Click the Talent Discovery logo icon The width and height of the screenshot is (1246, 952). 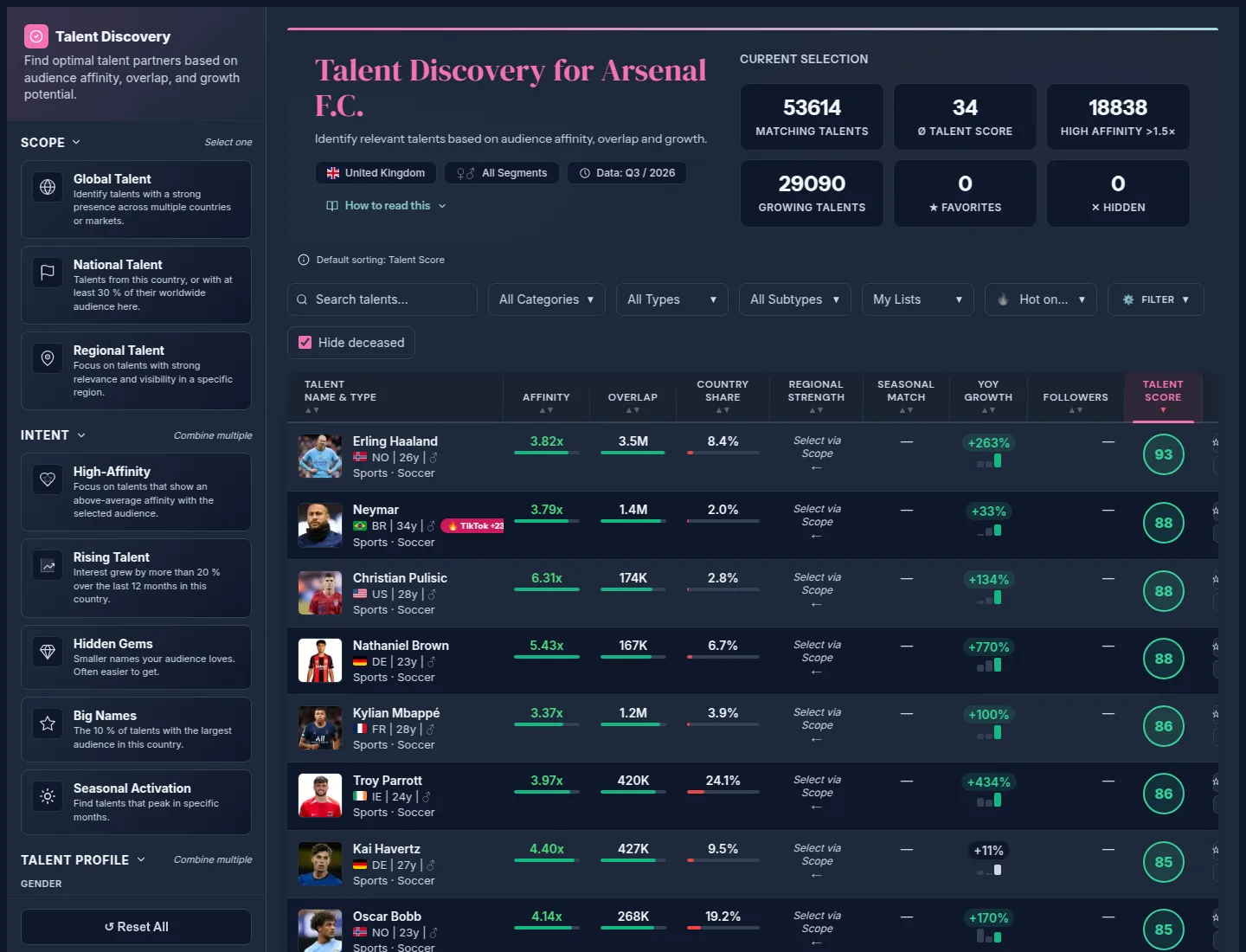(35, 36)
